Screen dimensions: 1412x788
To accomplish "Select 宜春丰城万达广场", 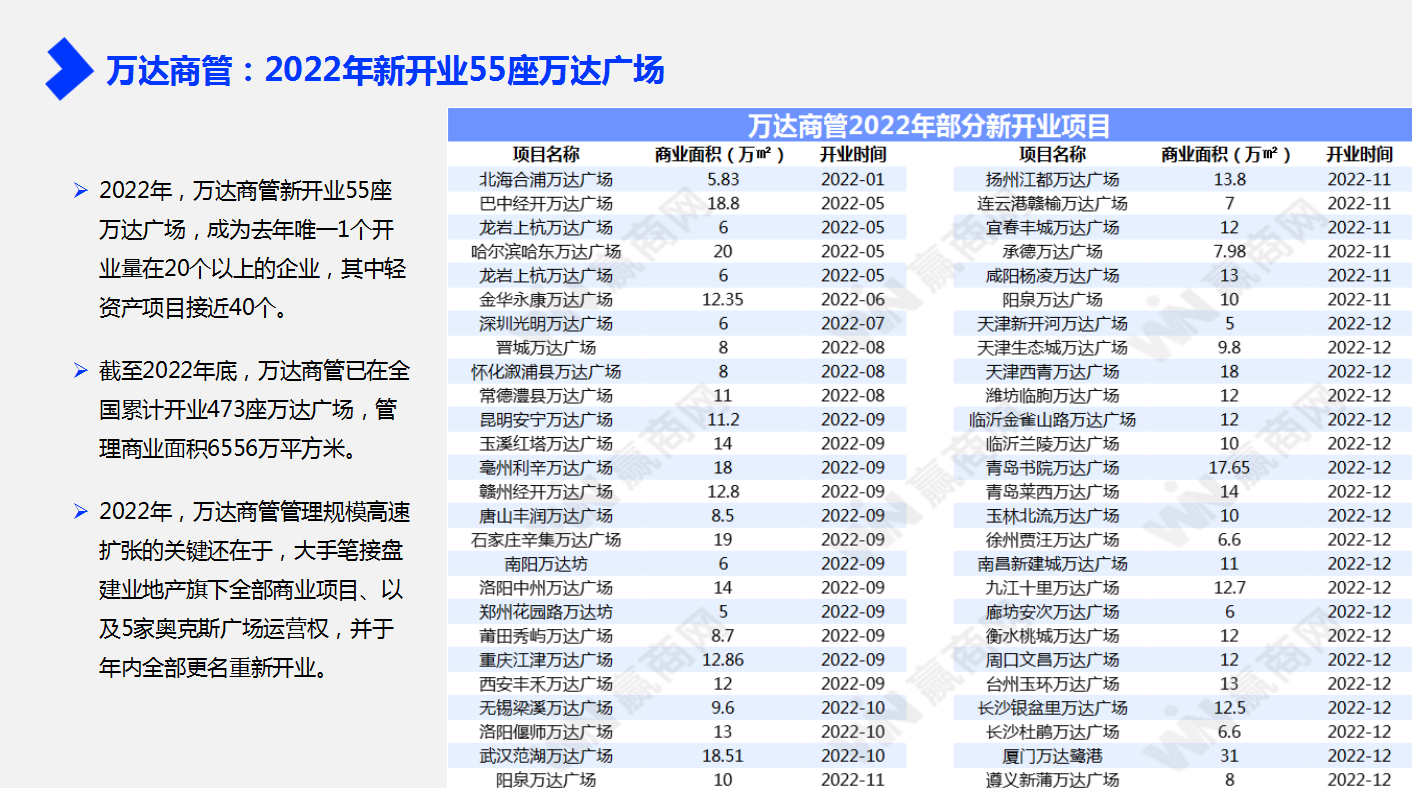I will 1052,228.
